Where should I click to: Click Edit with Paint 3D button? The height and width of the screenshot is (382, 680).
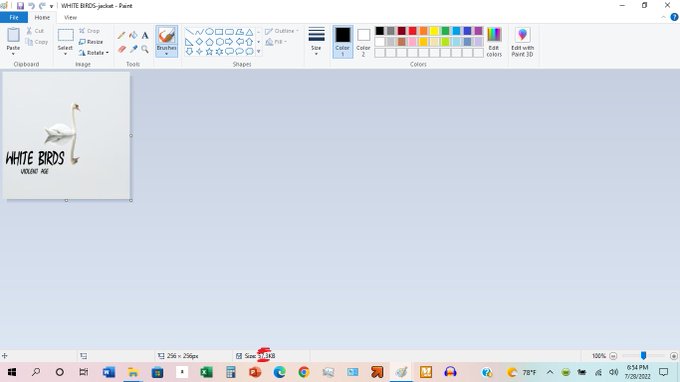coord(522,42)
